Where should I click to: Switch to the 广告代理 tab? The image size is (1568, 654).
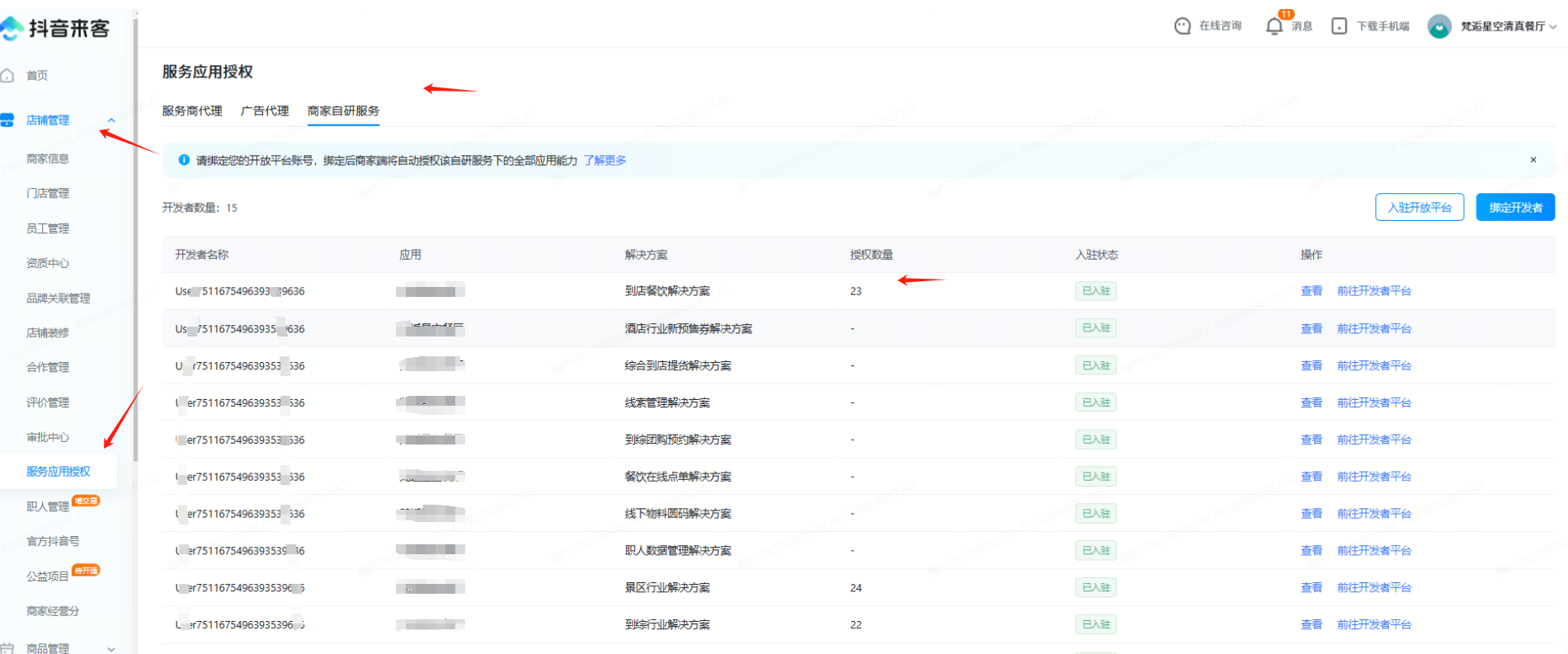click(265, 111)
